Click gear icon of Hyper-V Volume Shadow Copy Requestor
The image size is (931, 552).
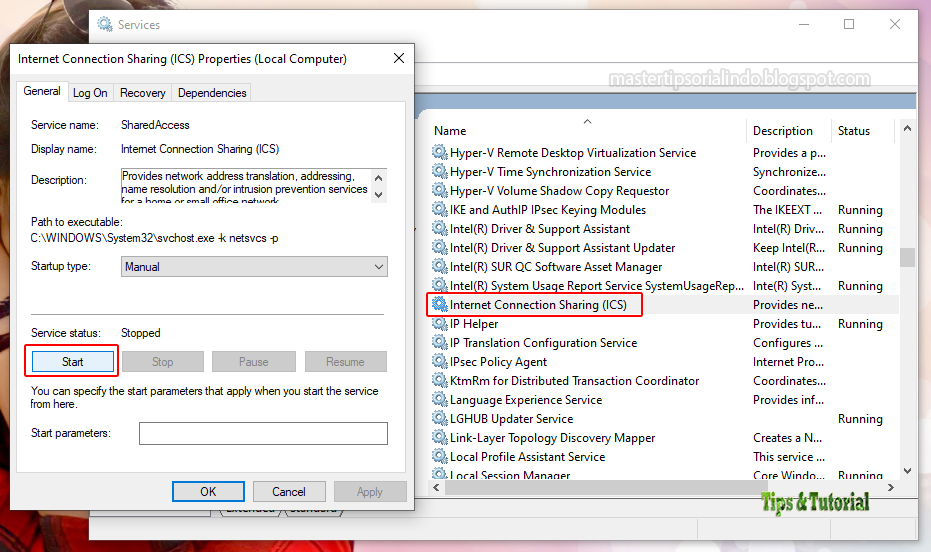pyautogui.click(x=439, y=191)
